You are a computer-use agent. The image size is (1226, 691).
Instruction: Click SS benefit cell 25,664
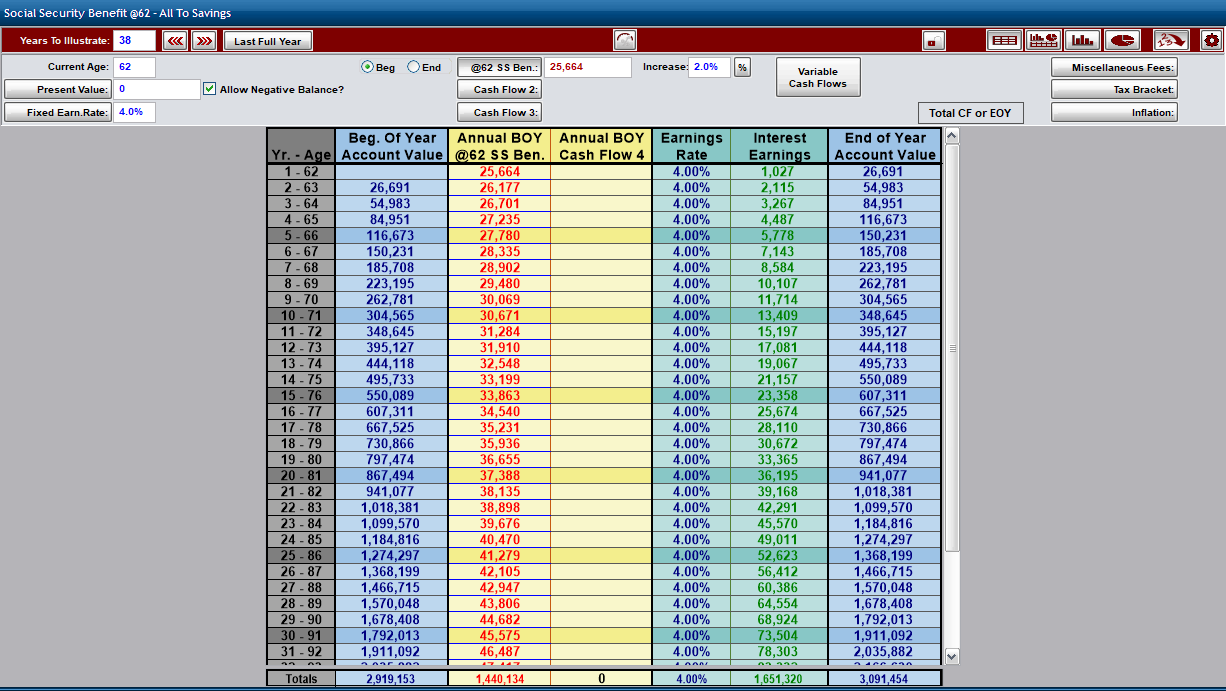click(499, 172)
